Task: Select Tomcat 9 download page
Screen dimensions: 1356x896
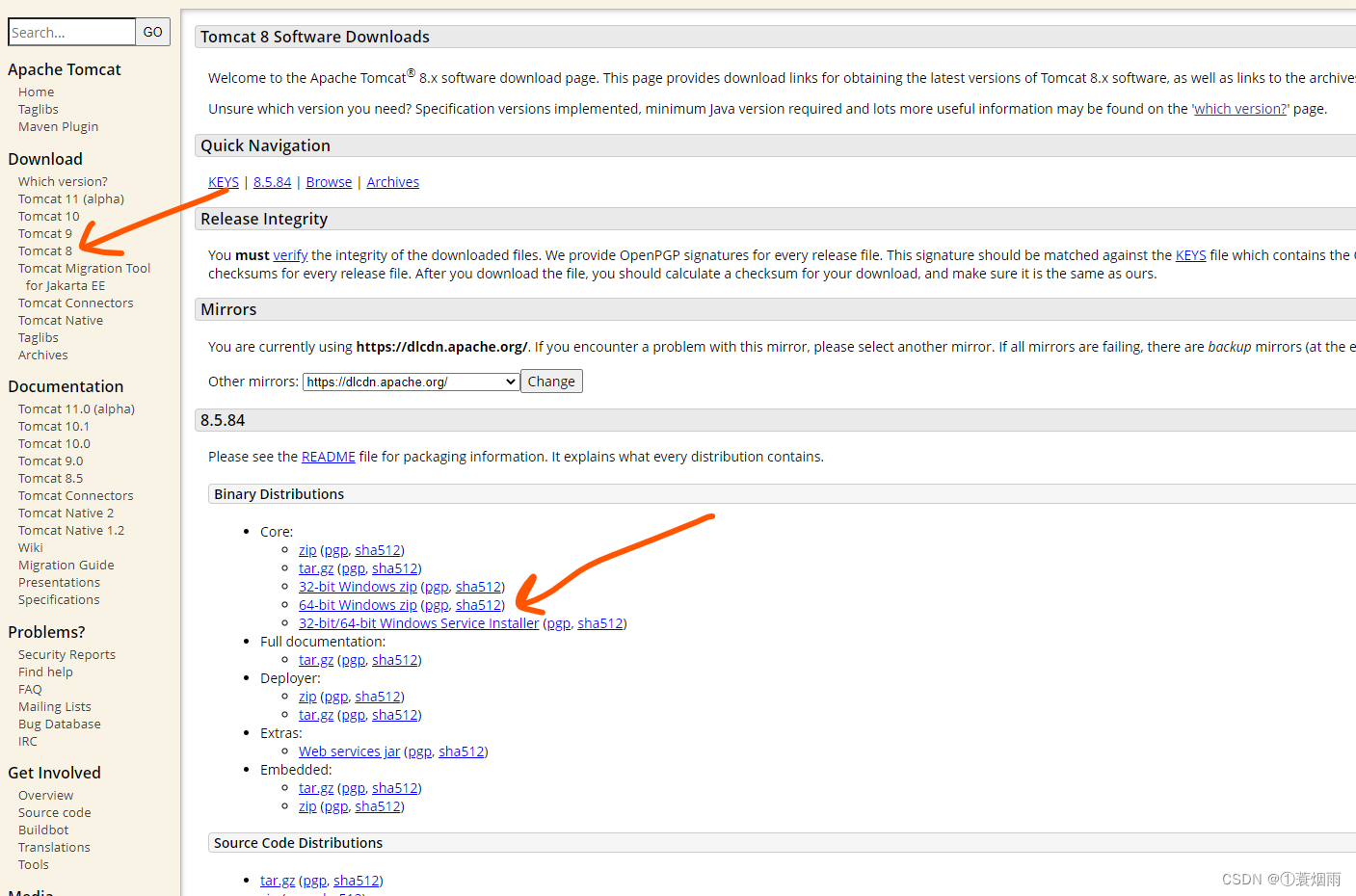Action: [45, 234]
